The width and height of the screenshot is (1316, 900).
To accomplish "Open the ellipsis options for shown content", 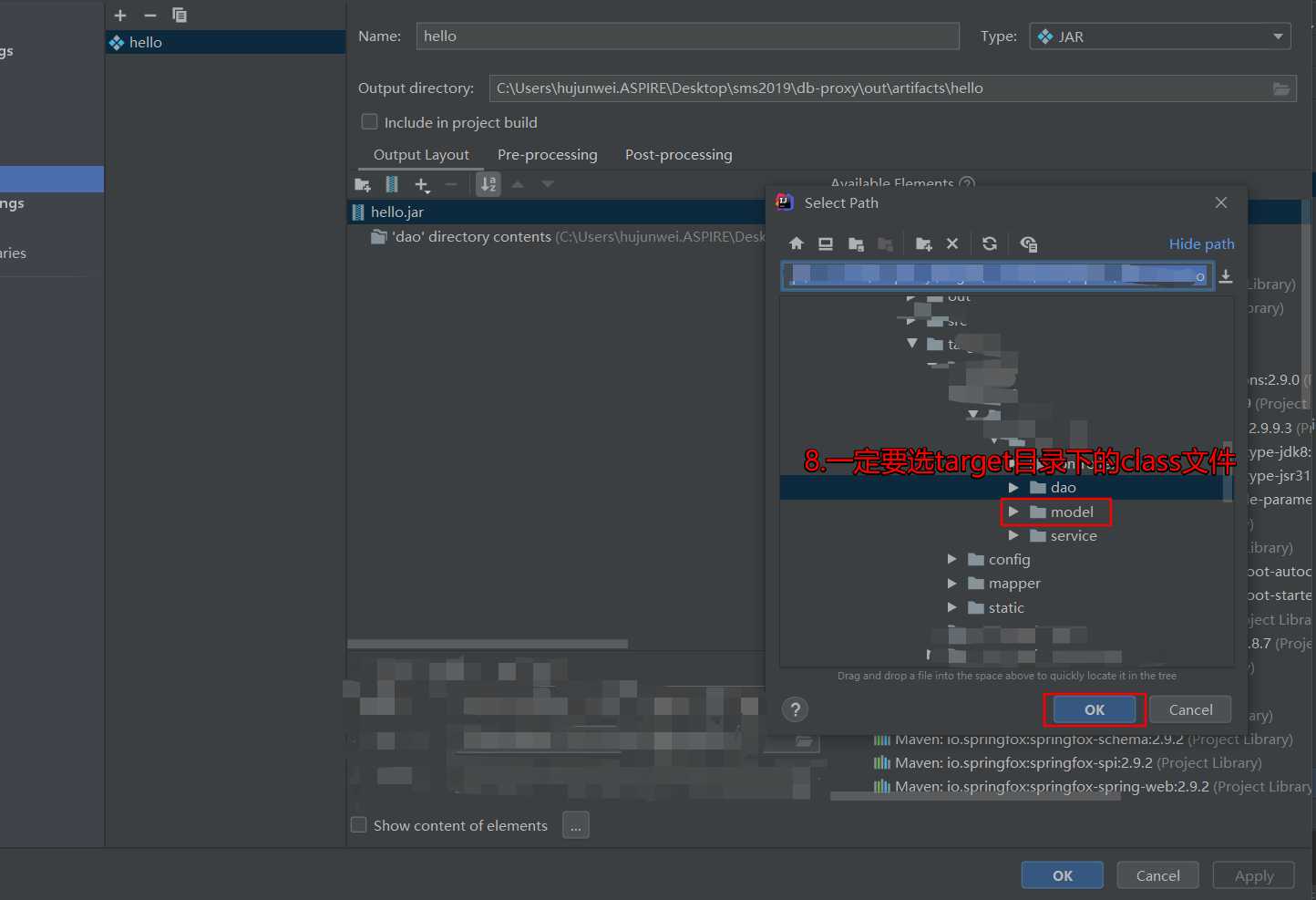I will pyautogui.click(x=576, y=825).
